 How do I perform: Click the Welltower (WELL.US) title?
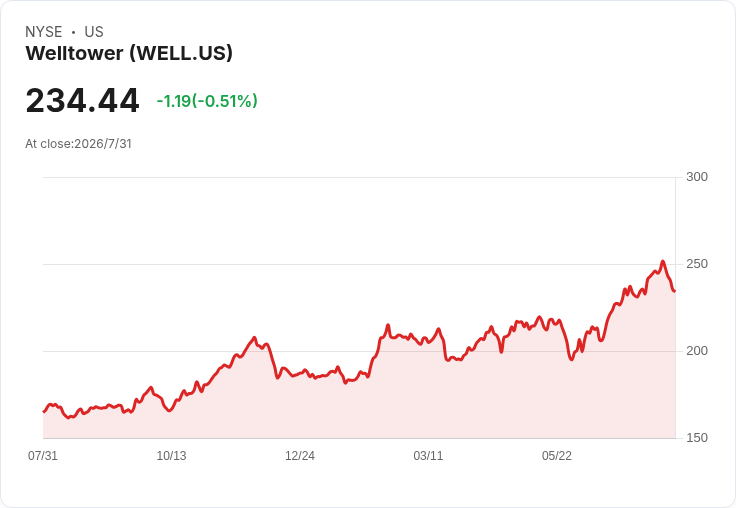click(129, 53)
